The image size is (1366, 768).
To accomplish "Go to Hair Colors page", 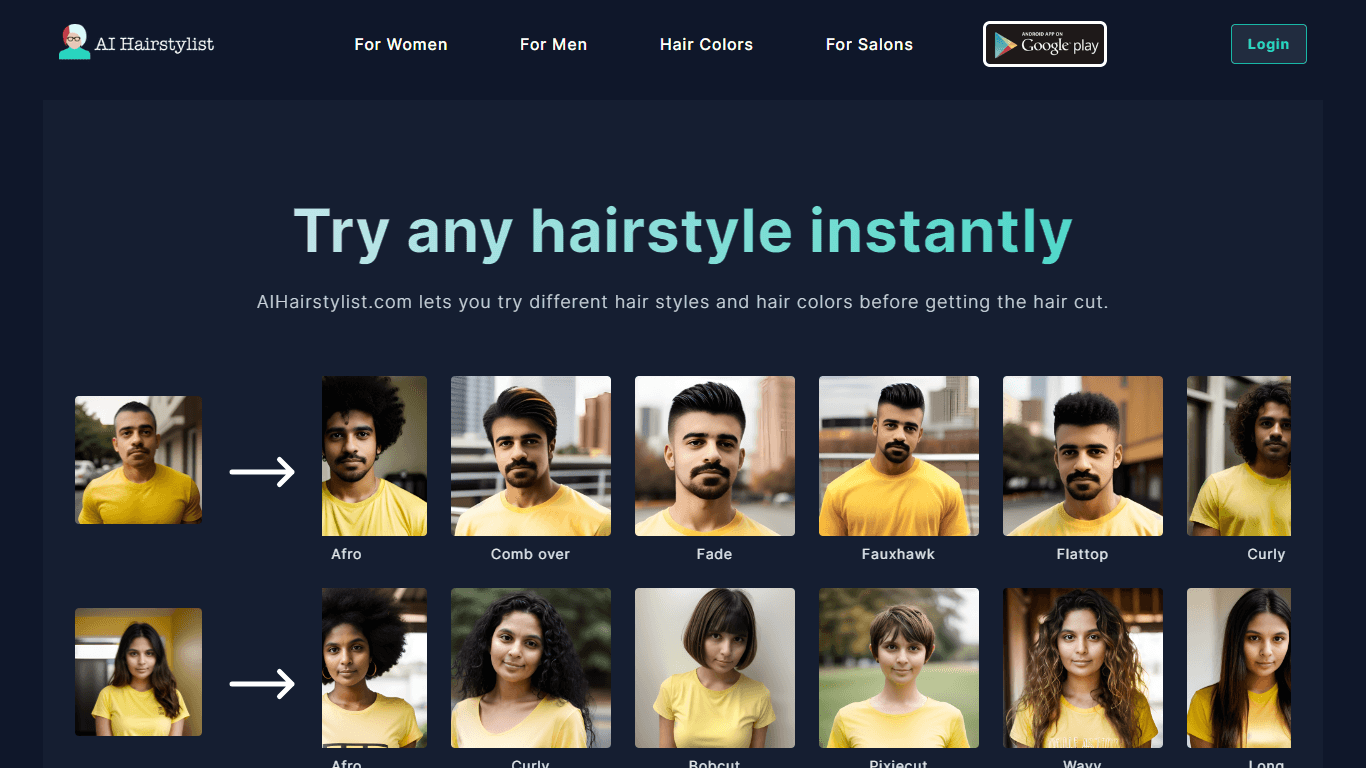I will 706,44.
